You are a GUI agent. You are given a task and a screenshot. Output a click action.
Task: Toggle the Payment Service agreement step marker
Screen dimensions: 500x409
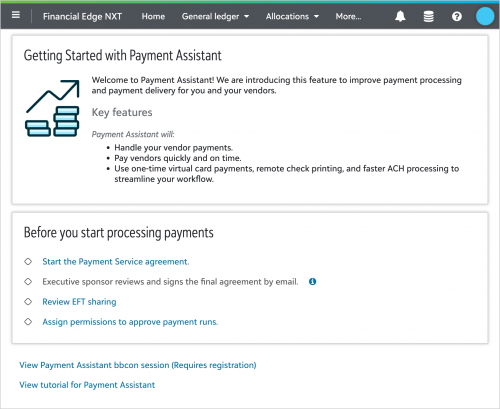(28, 262)
